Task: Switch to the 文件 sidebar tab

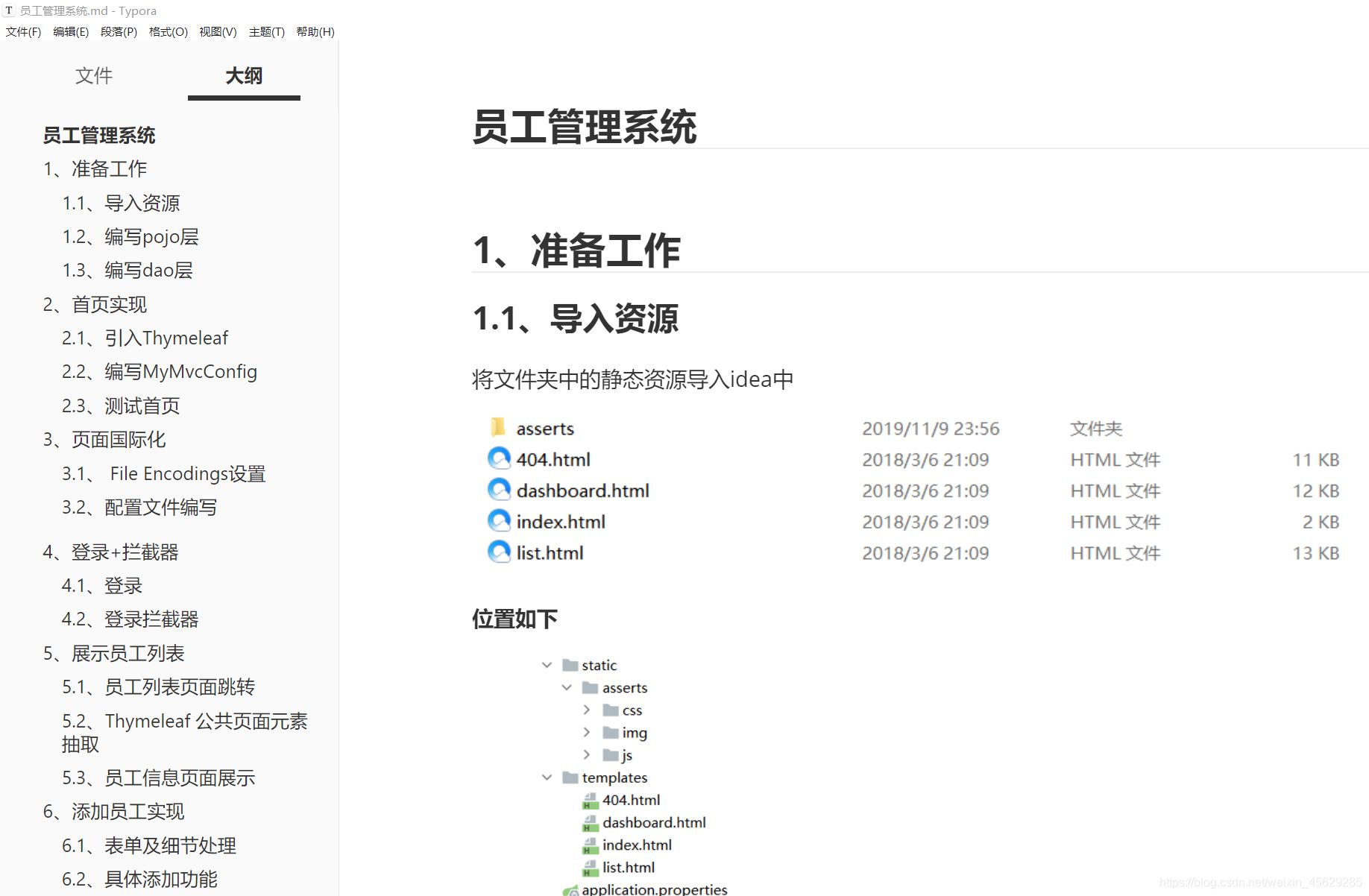Action: pos(94,75)
